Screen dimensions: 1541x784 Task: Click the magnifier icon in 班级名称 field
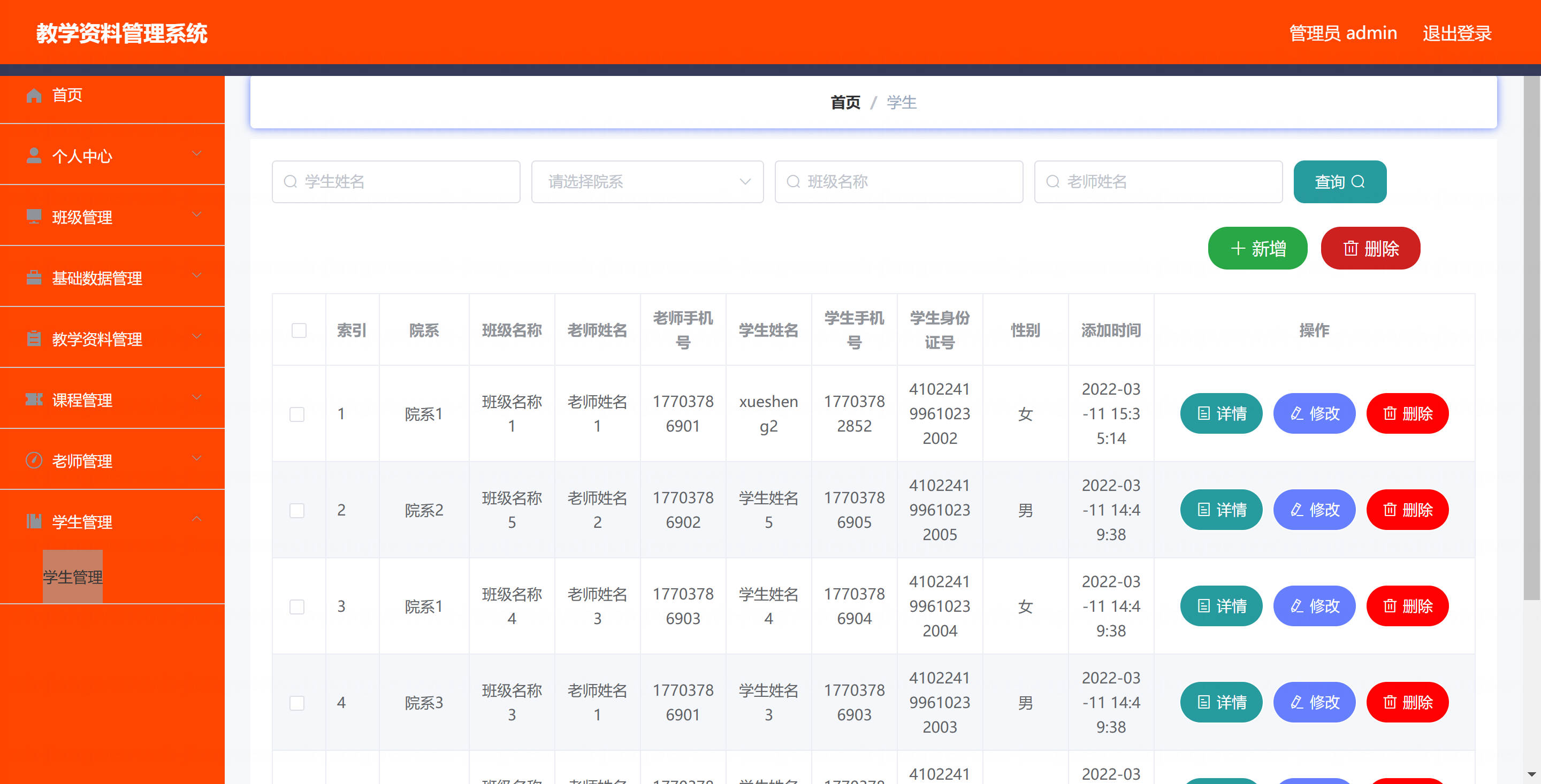(x=793, y=182)
